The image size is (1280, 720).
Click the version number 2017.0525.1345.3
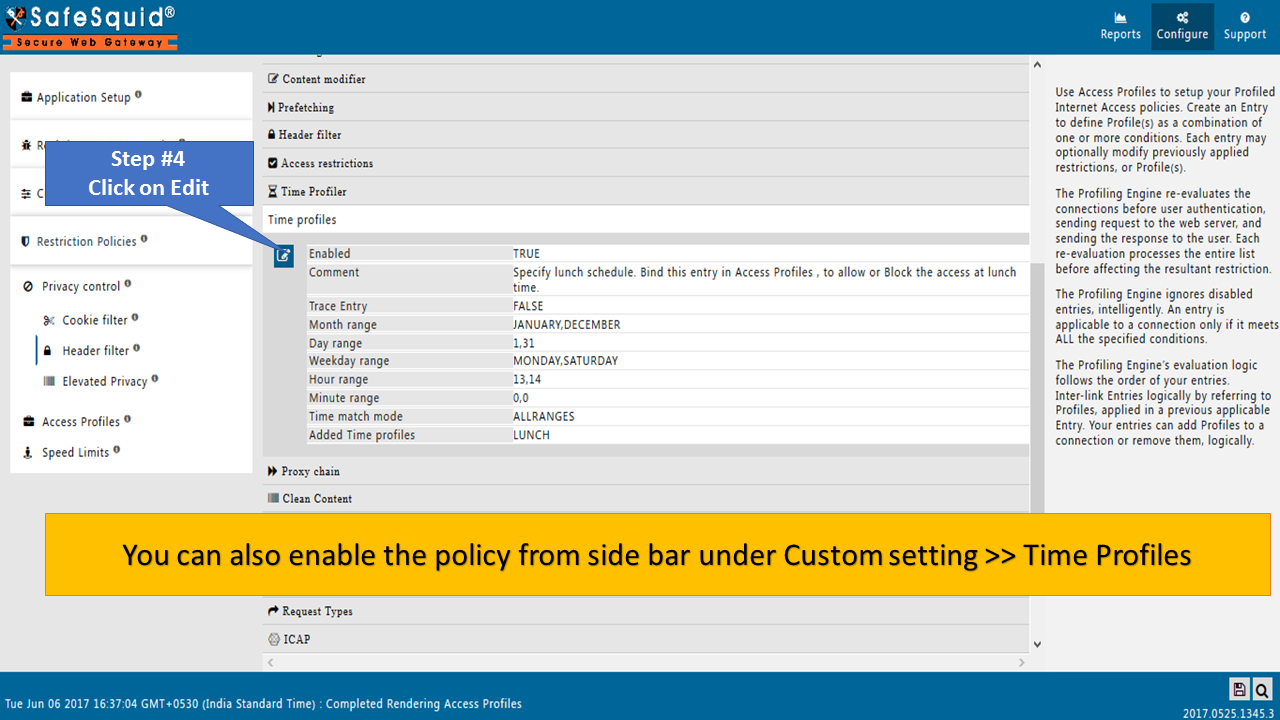1228,712
